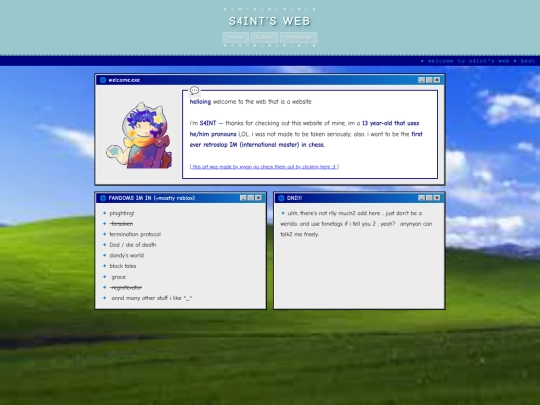
Task: Click the termination protocol list entry
Action: tap(135, 234)
